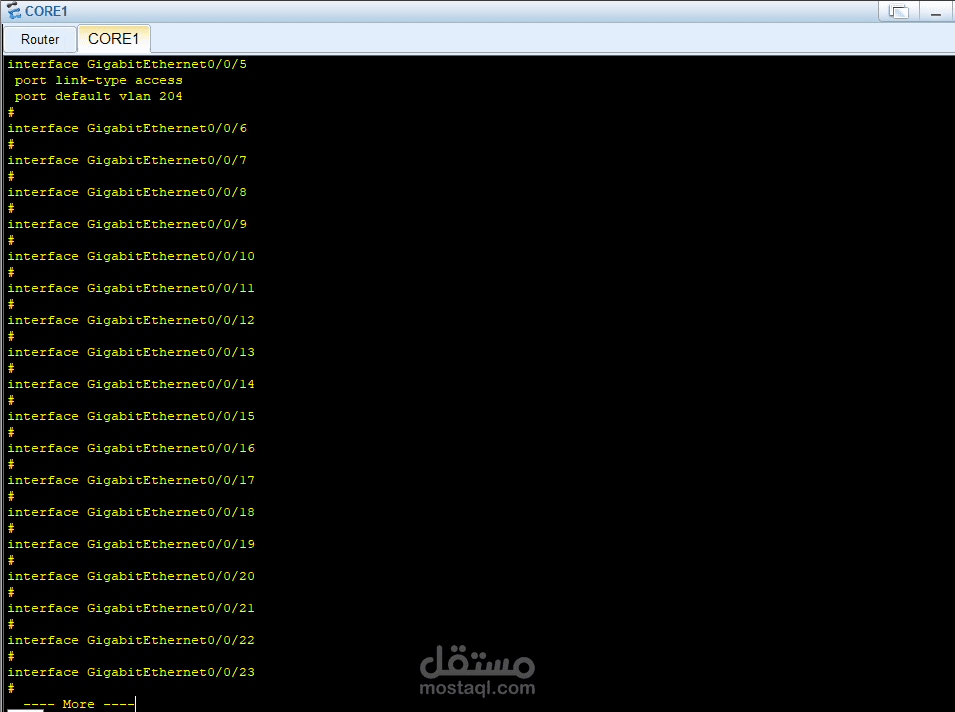Viewport: 955px width, 712px height.
Task: Click the line 'interface GigabitEthernet0/0/7'
Action: [x=127, y=160]
